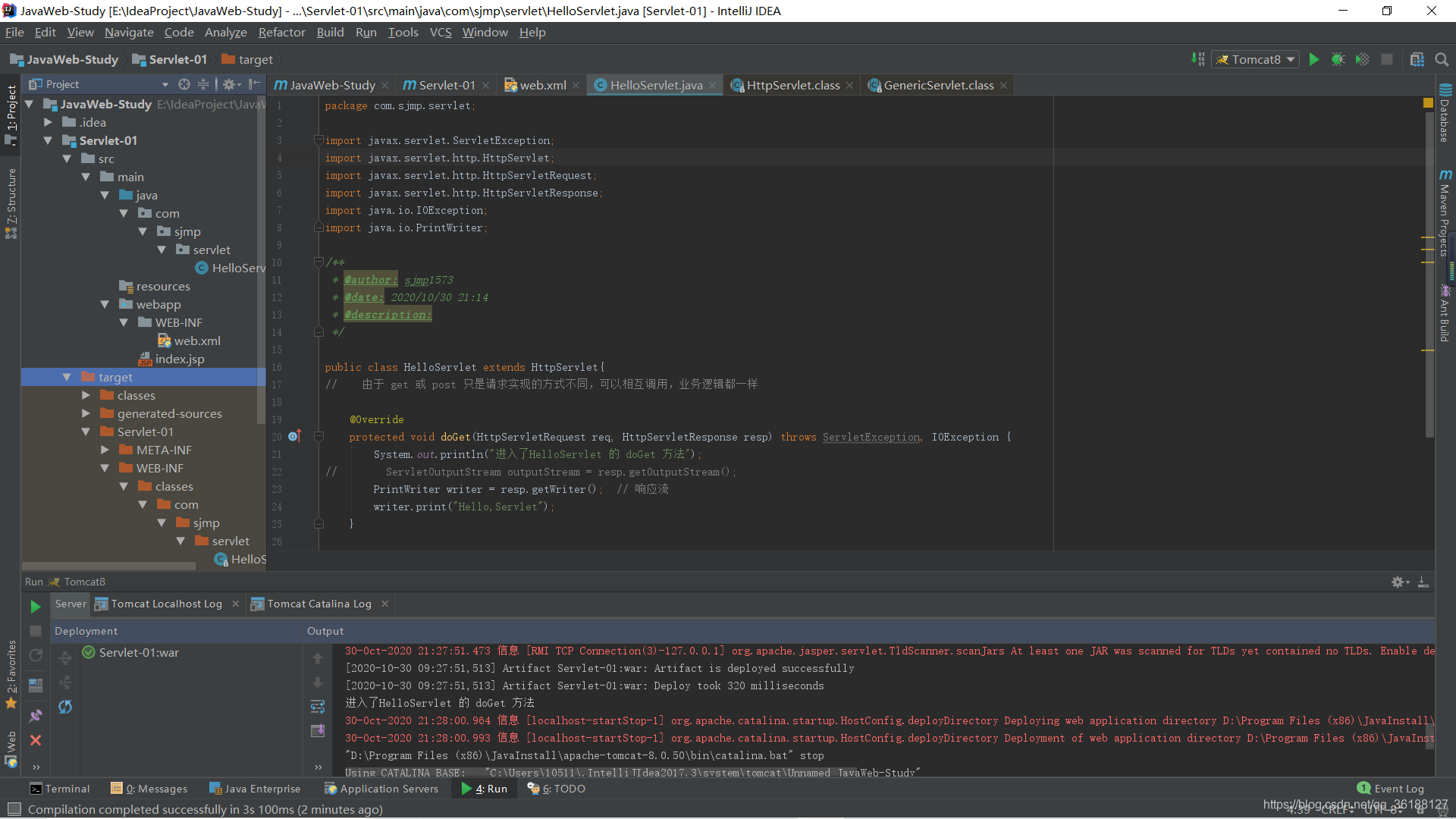Image resolution: width=1456 pixels, height=819 pixels.
Task: Expand the generated-sources folder
Action: (x=86, y=413)
